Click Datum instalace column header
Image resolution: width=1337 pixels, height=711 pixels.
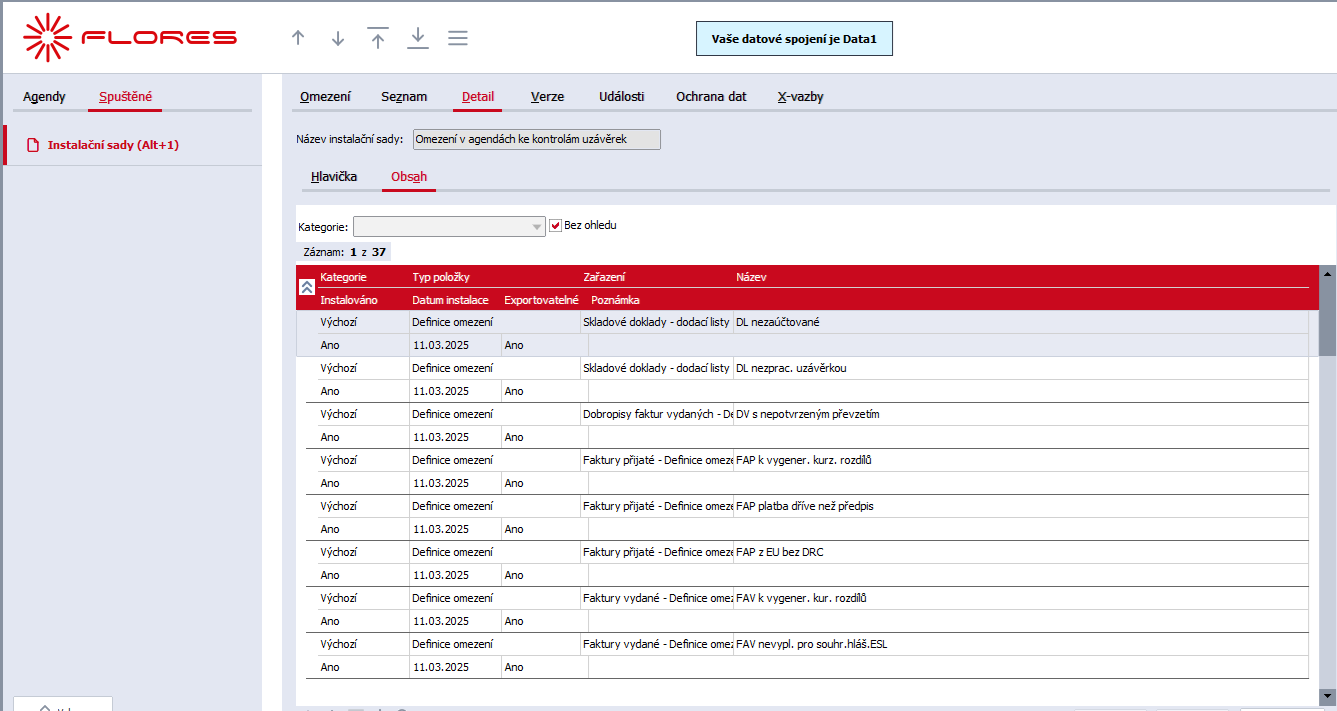[x=450, y=300]
